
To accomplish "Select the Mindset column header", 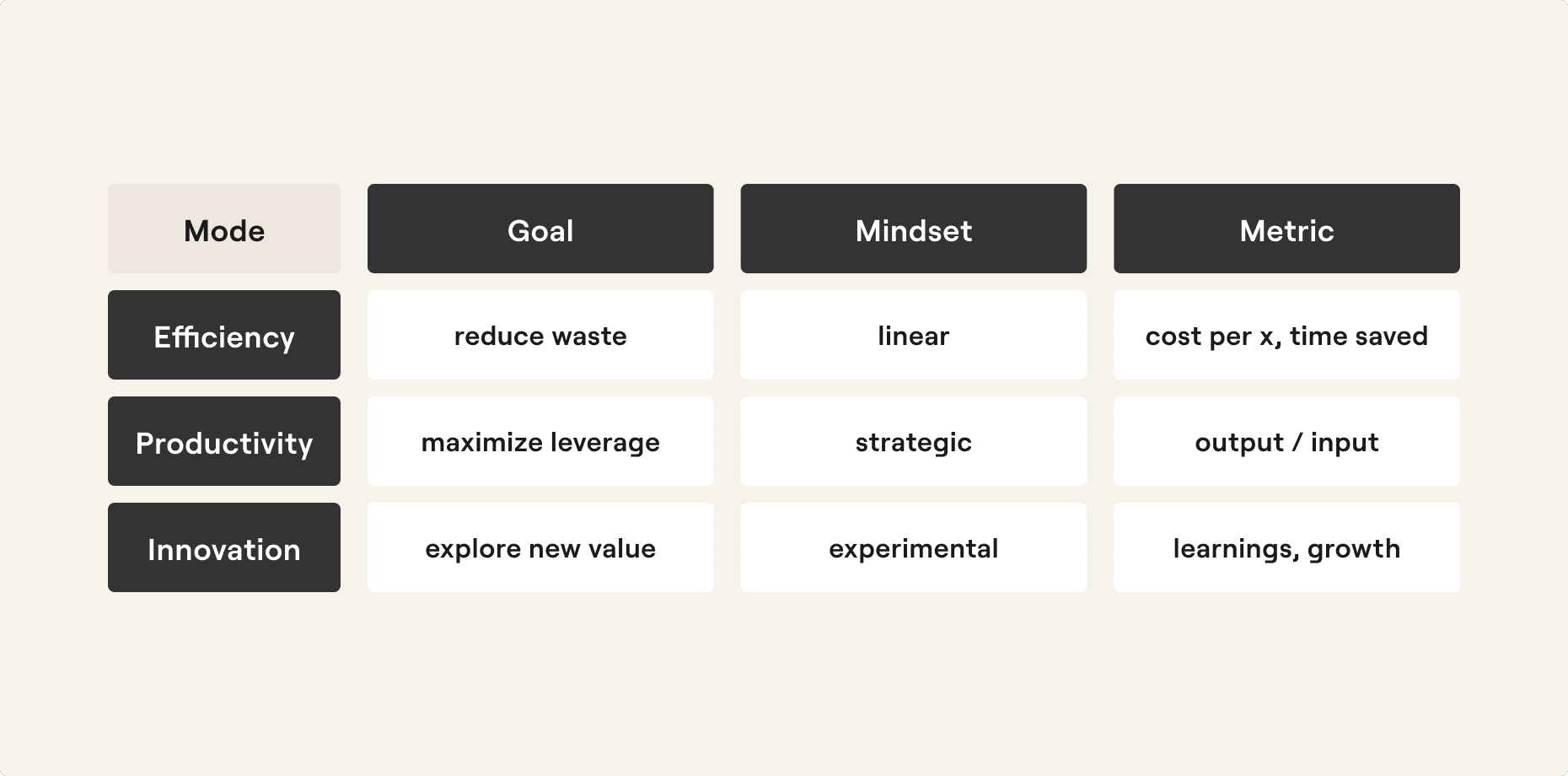I will click(x=914, y=229).
